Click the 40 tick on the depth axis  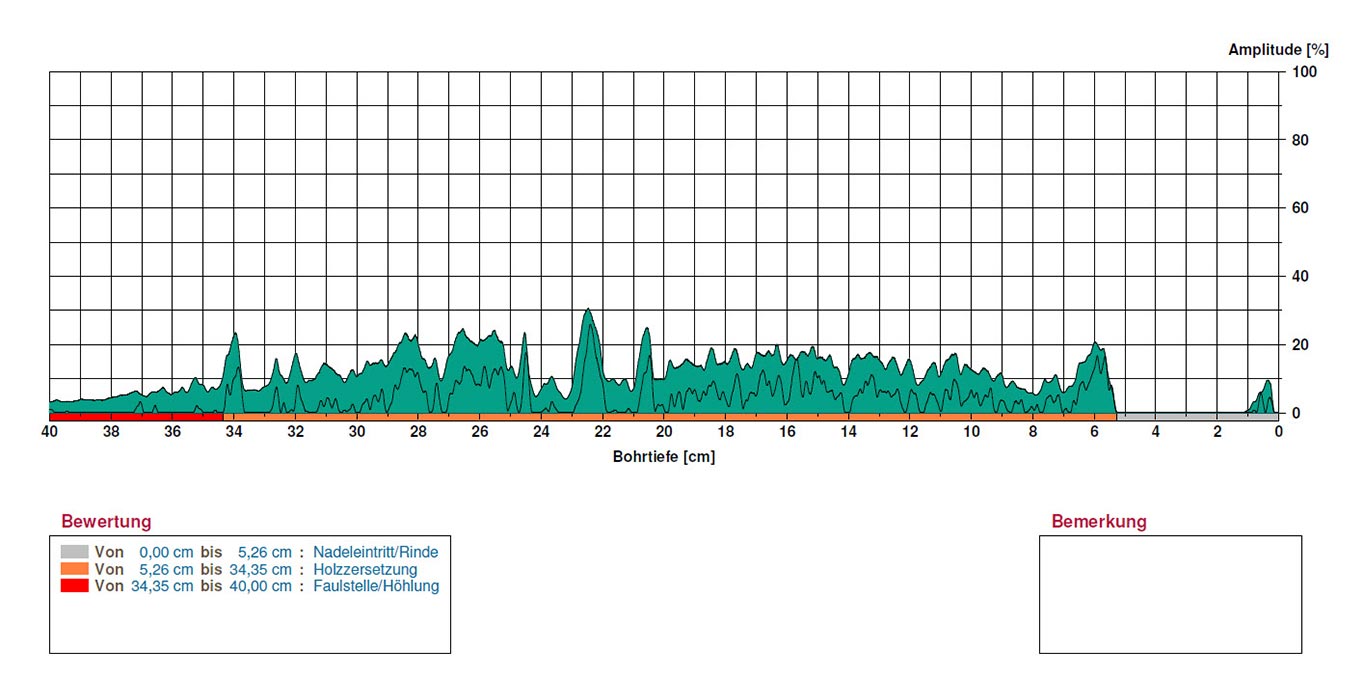(x=50, y=432)
